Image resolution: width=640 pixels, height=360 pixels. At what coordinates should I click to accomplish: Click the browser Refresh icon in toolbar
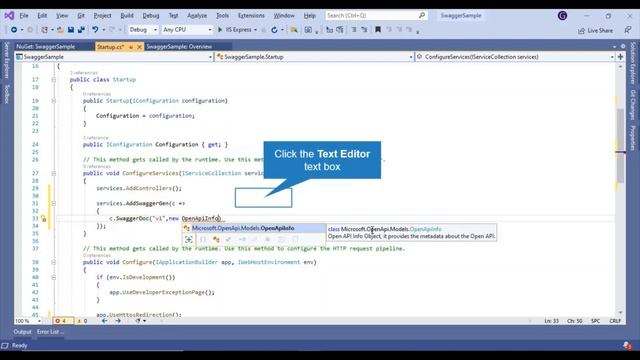click(274, 30)
